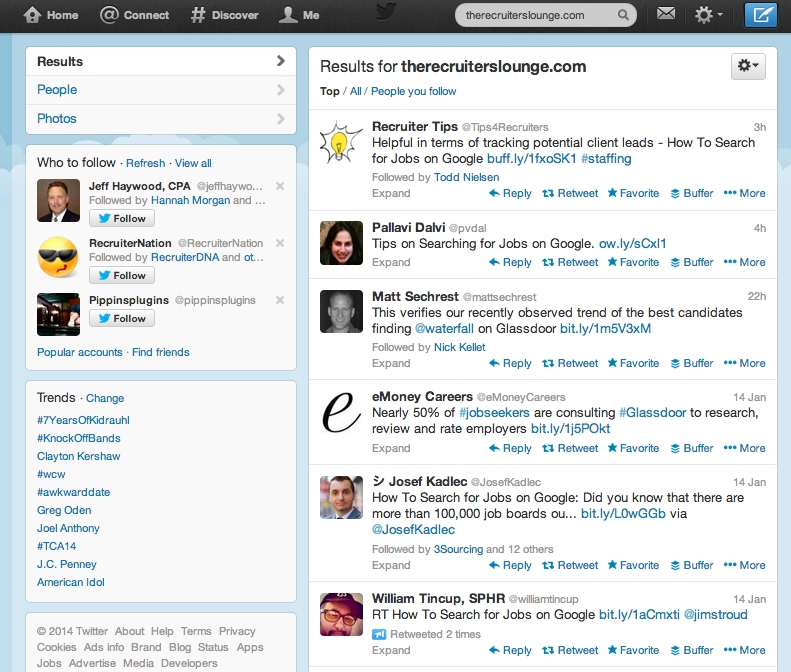This screenshot has height=672, width=791.
Task: Reply to the Recruiter Tips tweet
Action: tap(510, 193)
